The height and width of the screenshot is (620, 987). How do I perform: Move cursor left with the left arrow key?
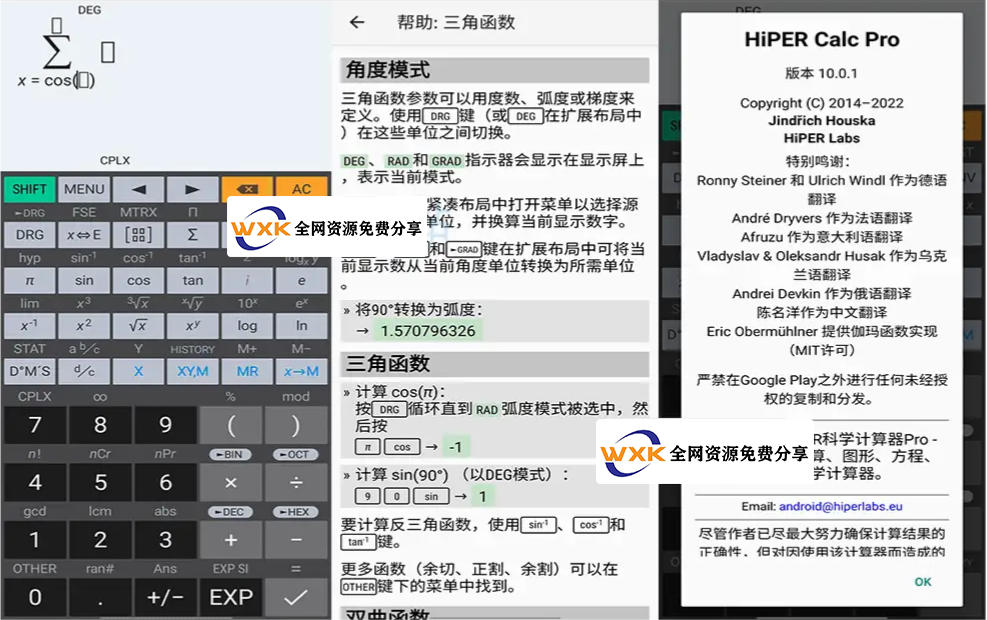point(138,189)
